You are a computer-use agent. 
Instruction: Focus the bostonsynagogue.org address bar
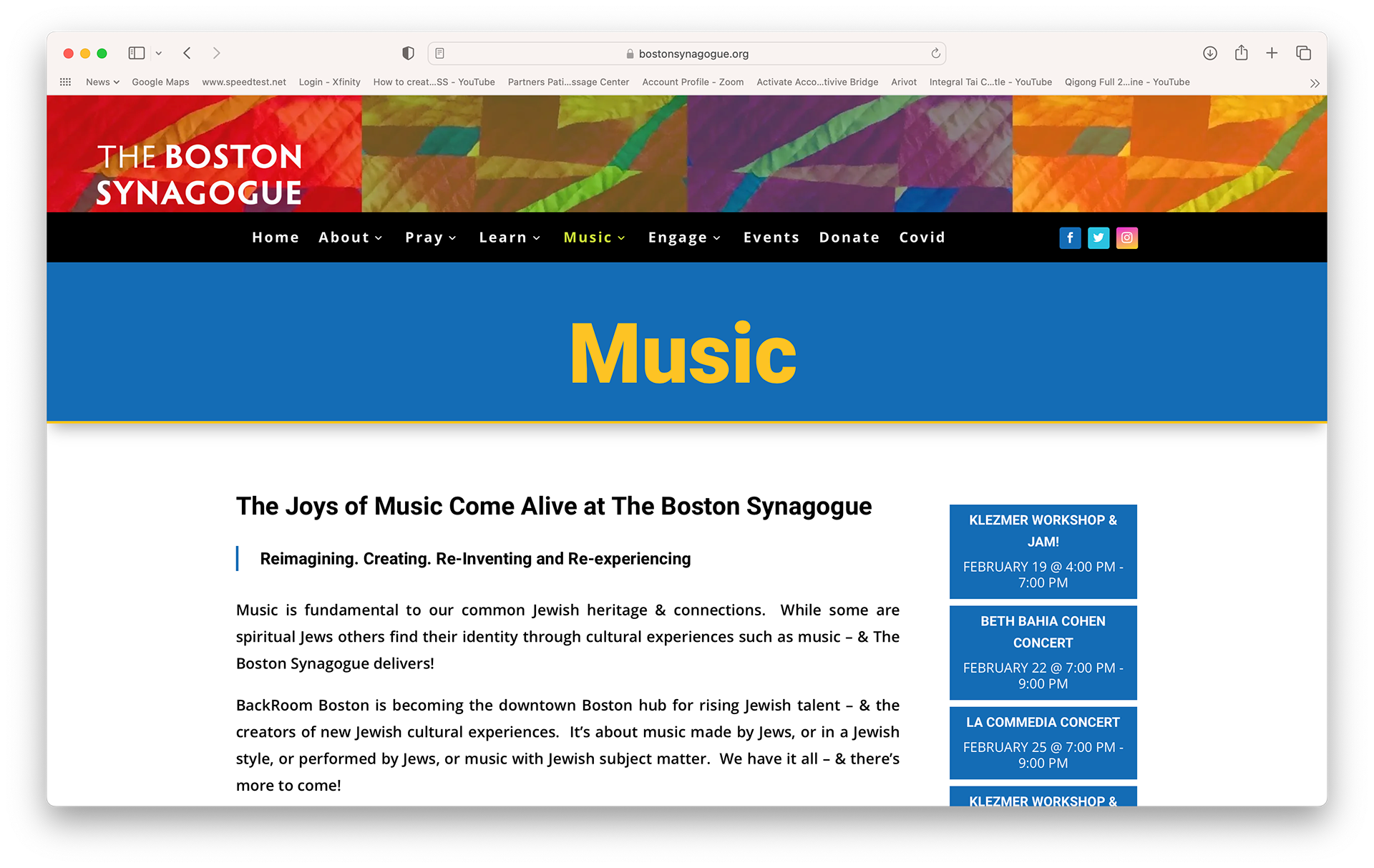[687, 53]
